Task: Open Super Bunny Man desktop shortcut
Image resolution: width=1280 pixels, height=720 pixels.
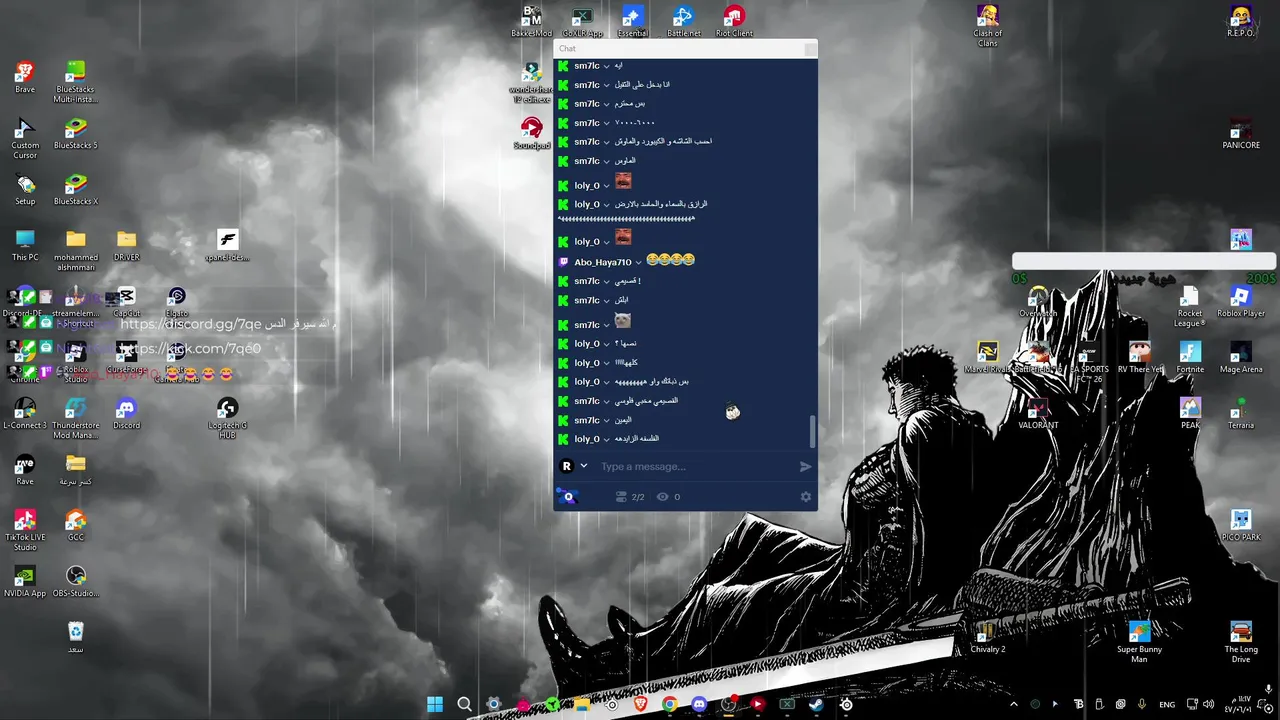Action: point(1139,642)
